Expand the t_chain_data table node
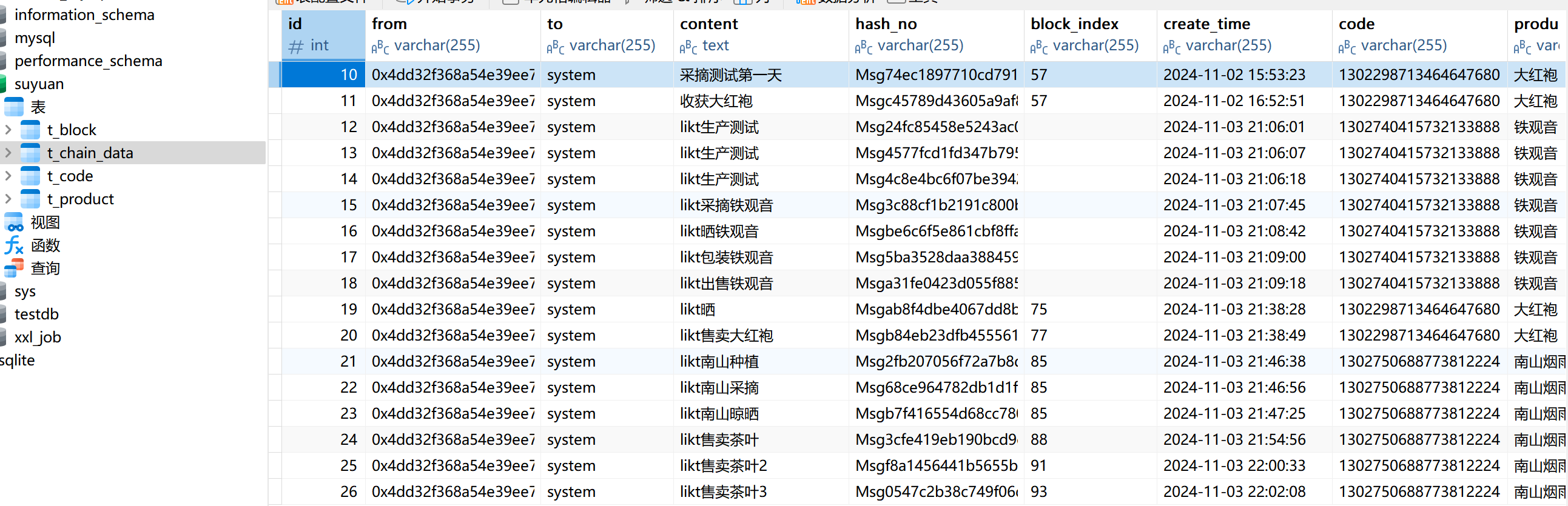Image resolution: width=1568 pixels, height=506 pixels. point(8,153)
